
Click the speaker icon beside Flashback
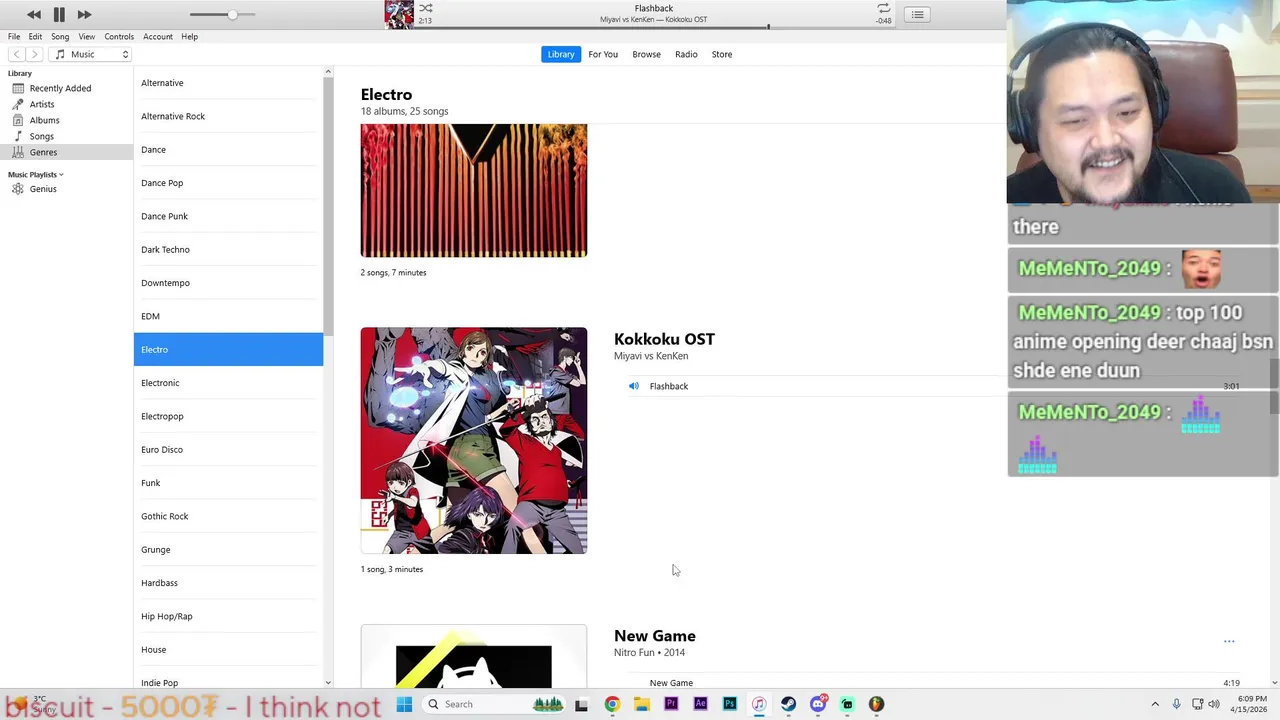coord(633,386)
